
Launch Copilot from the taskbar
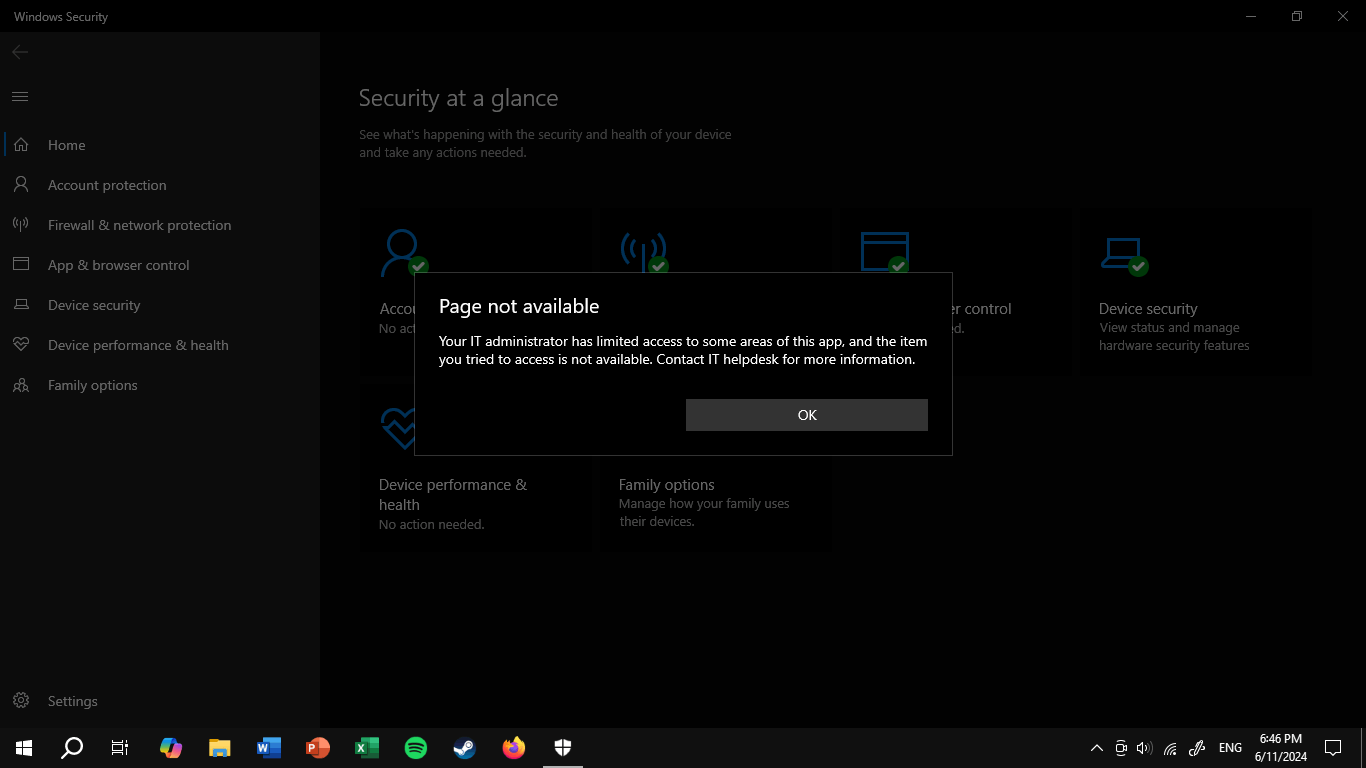click(x=171, y=747)
